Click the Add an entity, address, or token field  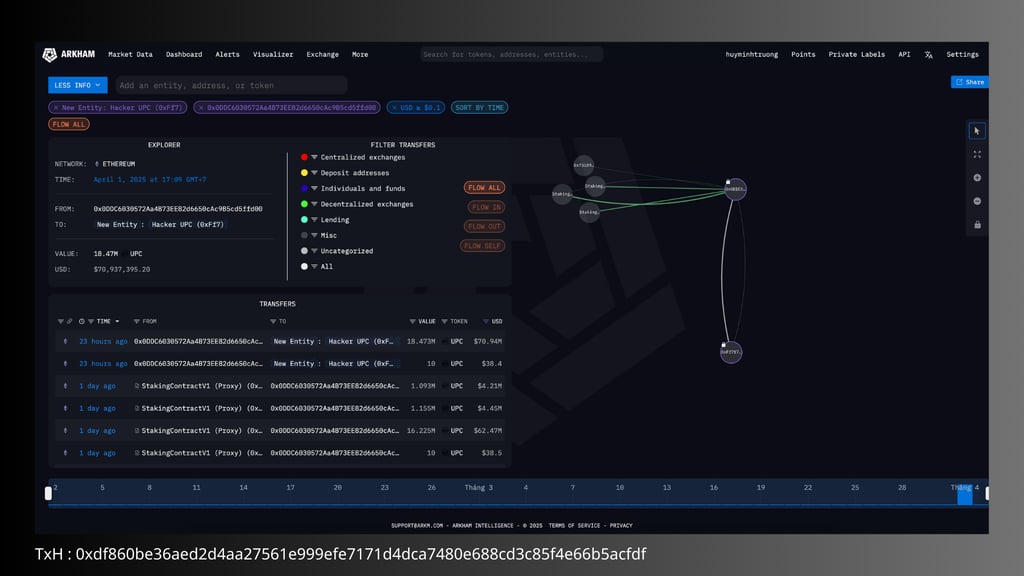pos(231,86)
